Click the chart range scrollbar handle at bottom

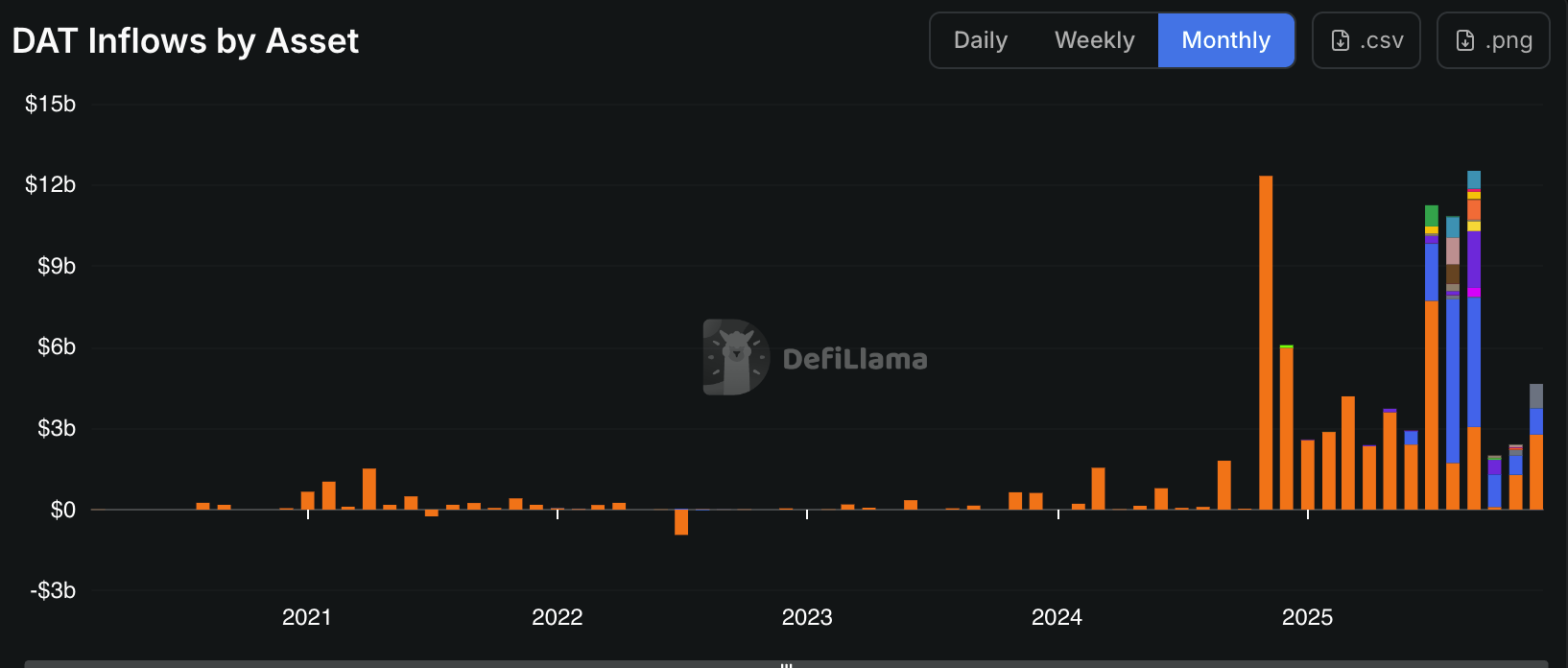point(786,663)
